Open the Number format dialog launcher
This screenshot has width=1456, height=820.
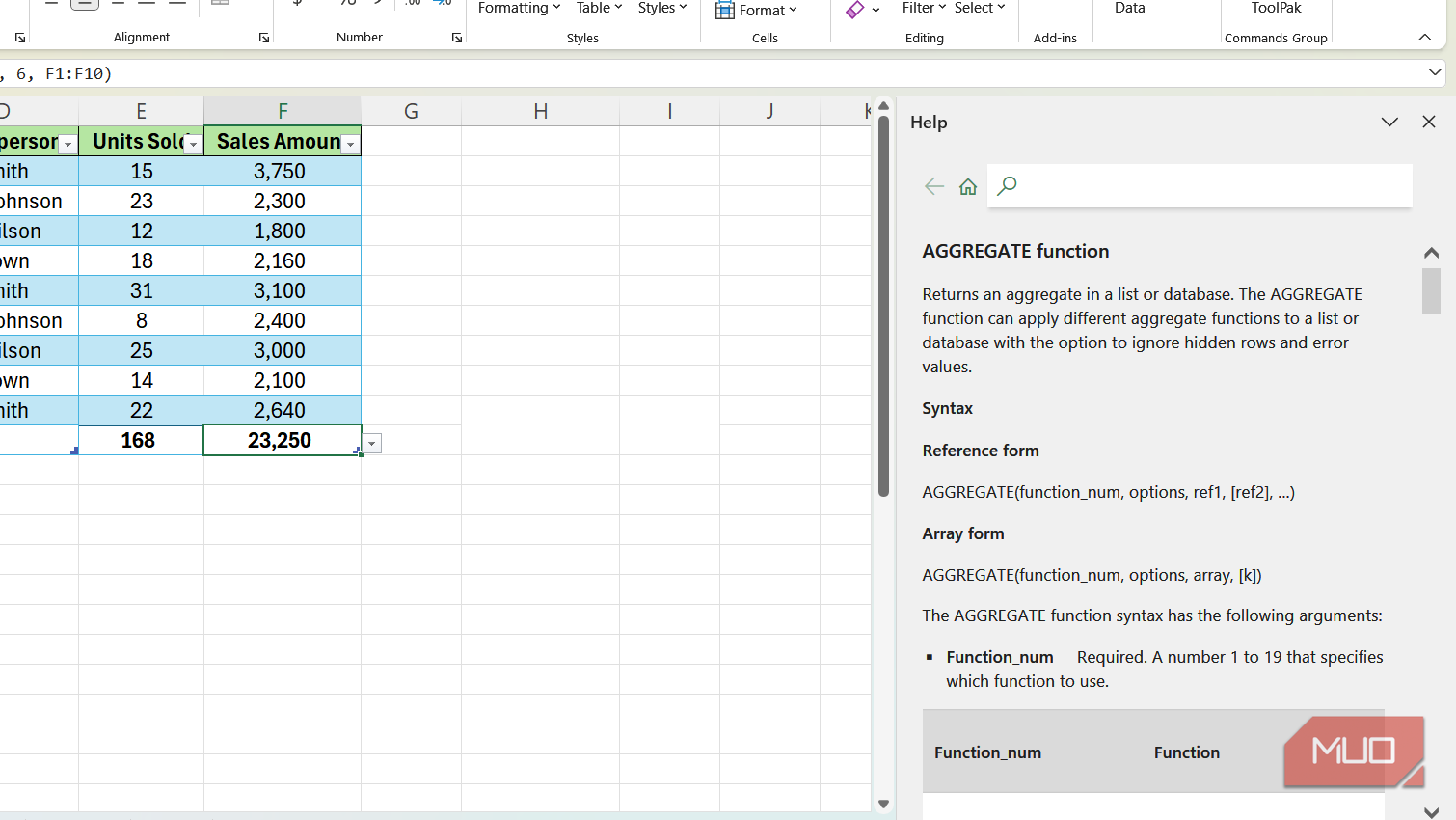coord(457,38)
